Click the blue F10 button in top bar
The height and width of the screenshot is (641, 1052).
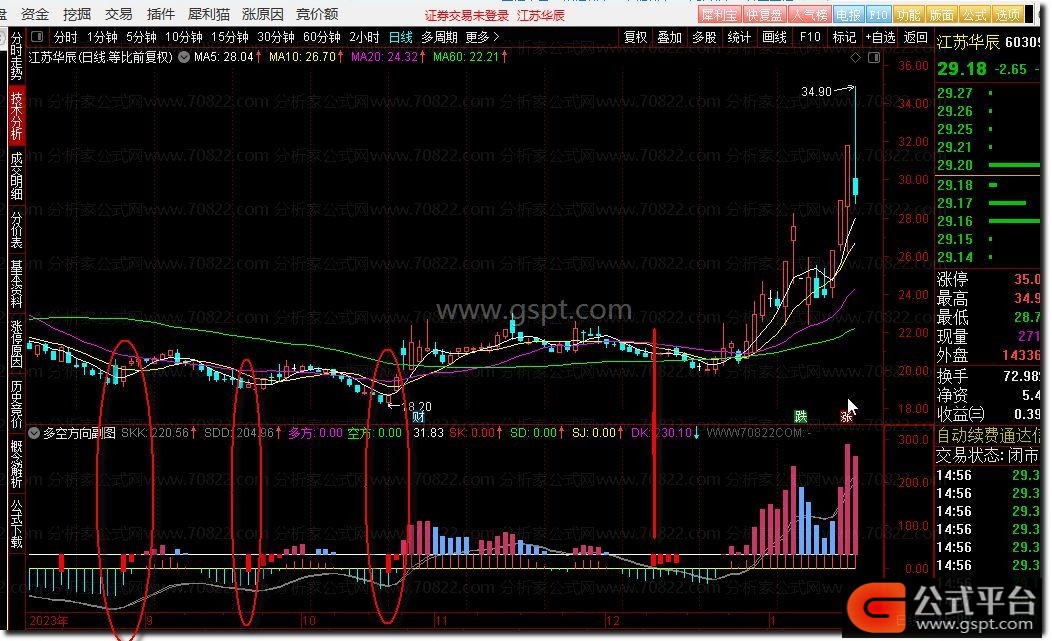[878, 14]
